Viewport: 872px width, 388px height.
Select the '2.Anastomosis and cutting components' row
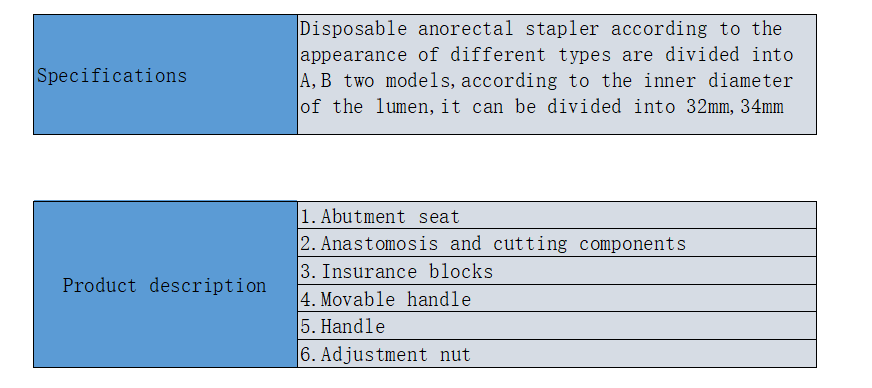557,243
